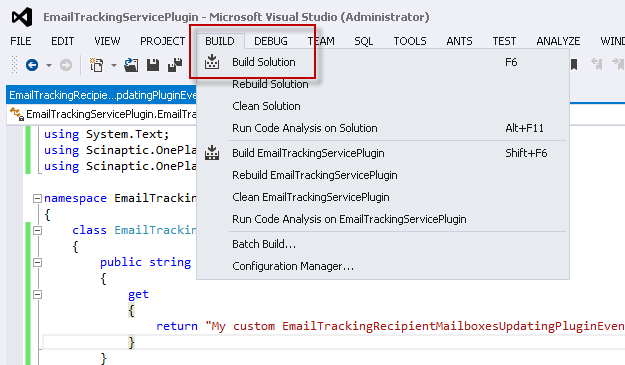Open dropdown arrow beside Navigate Backward
Screen dimensions: 625x365
pyautogui.click(x=49, y=65)
